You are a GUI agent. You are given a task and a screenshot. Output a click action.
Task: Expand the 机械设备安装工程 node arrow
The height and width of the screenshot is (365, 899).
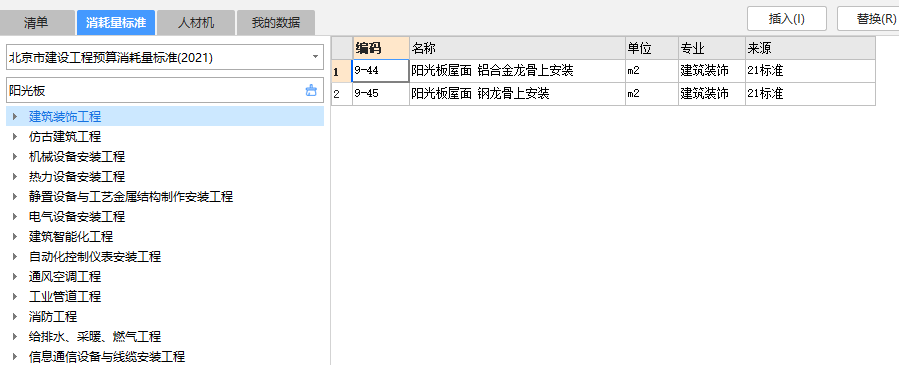(15, 157)
